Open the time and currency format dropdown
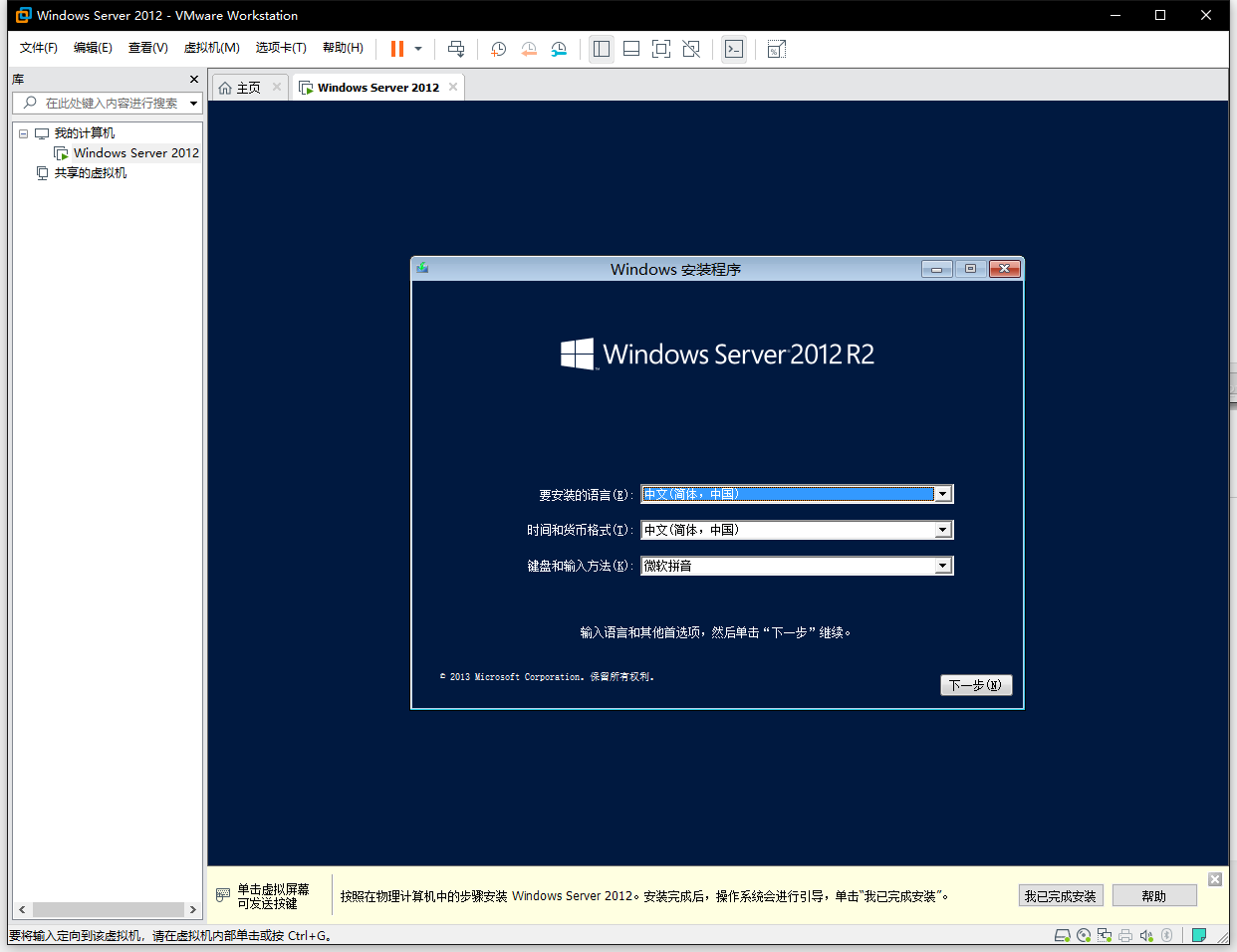Image resolution: width=1237 pixels, height=952 pixels. (941, 529)
